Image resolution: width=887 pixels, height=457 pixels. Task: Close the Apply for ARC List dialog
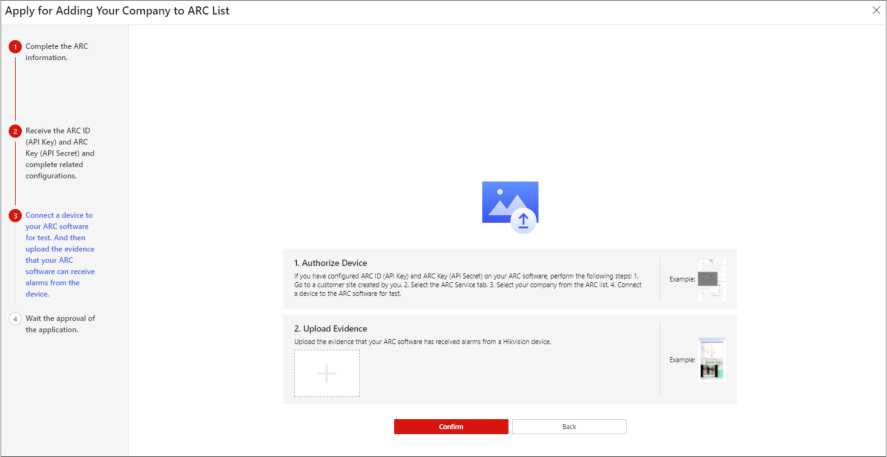point(876,9)
